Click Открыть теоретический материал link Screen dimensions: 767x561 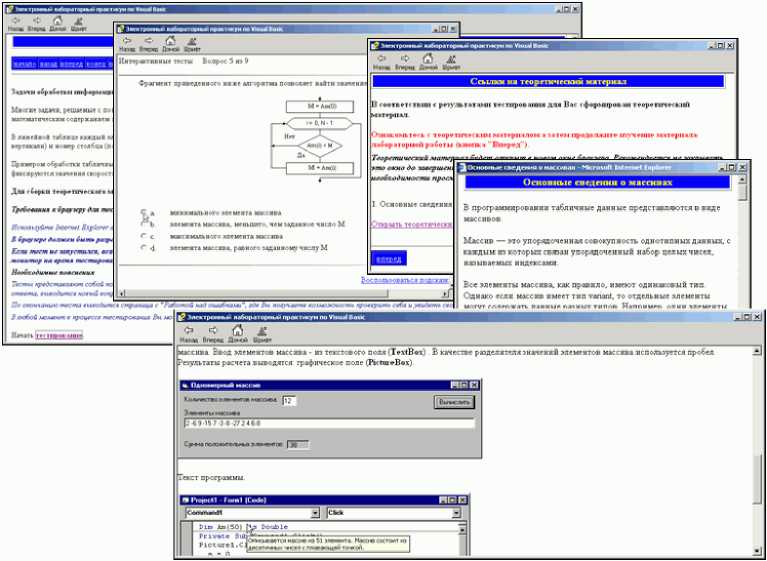(411, 224)
